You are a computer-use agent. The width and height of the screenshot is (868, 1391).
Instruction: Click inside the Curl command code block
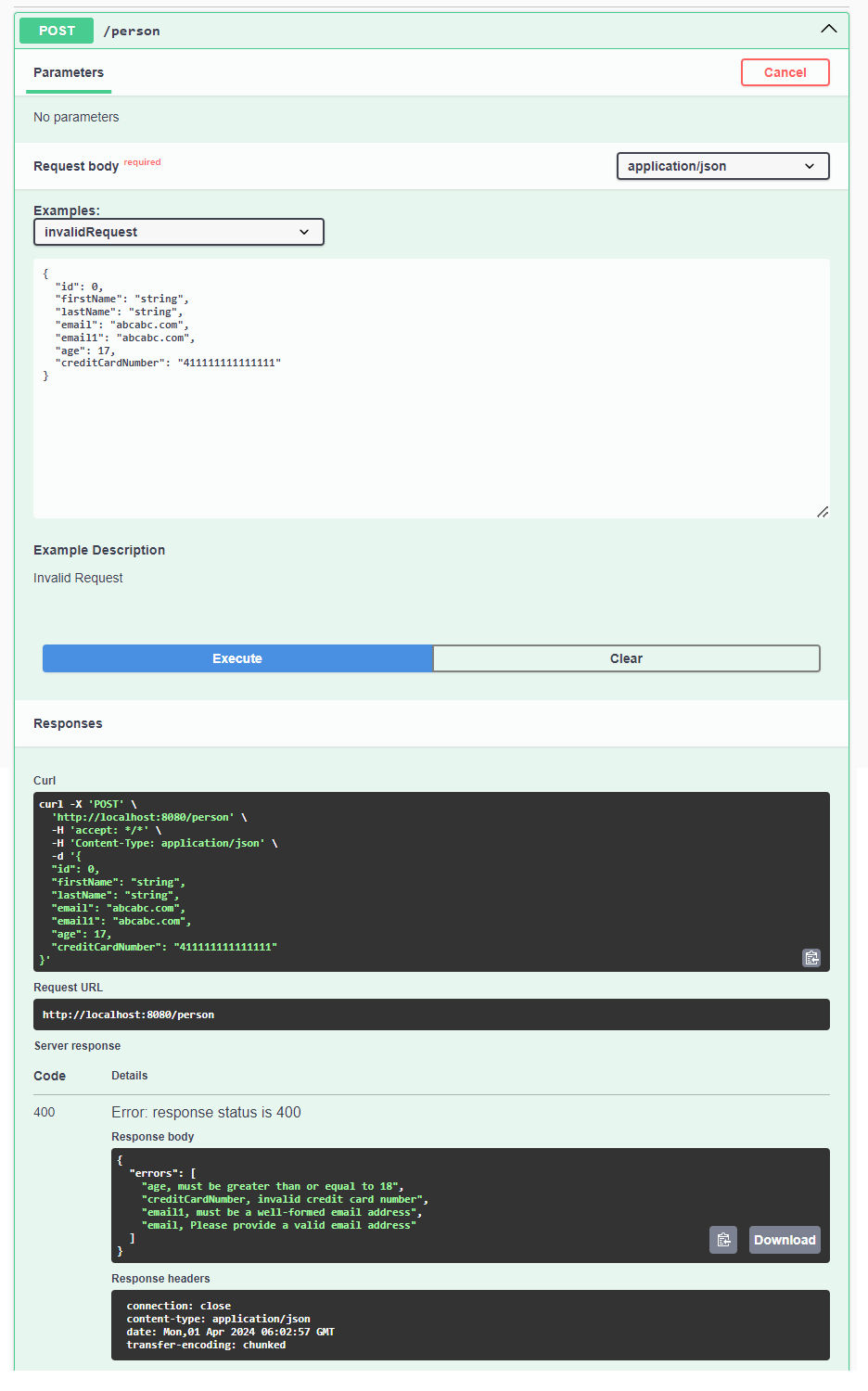click(x=431, y=881)
